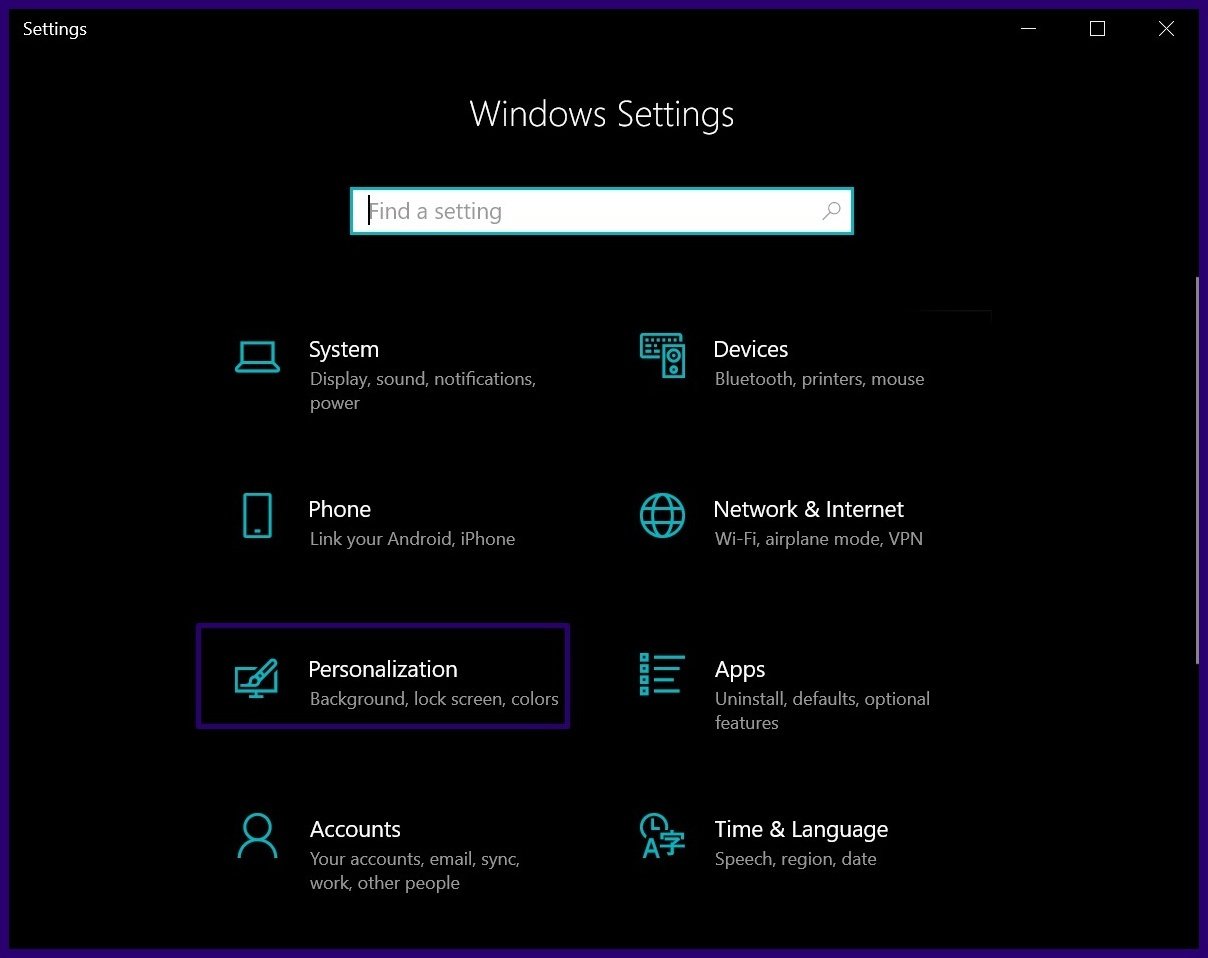The image size is (1208, 958).
Task: Open the Network & Internet globe icon
Action: (x=662, y=515)
